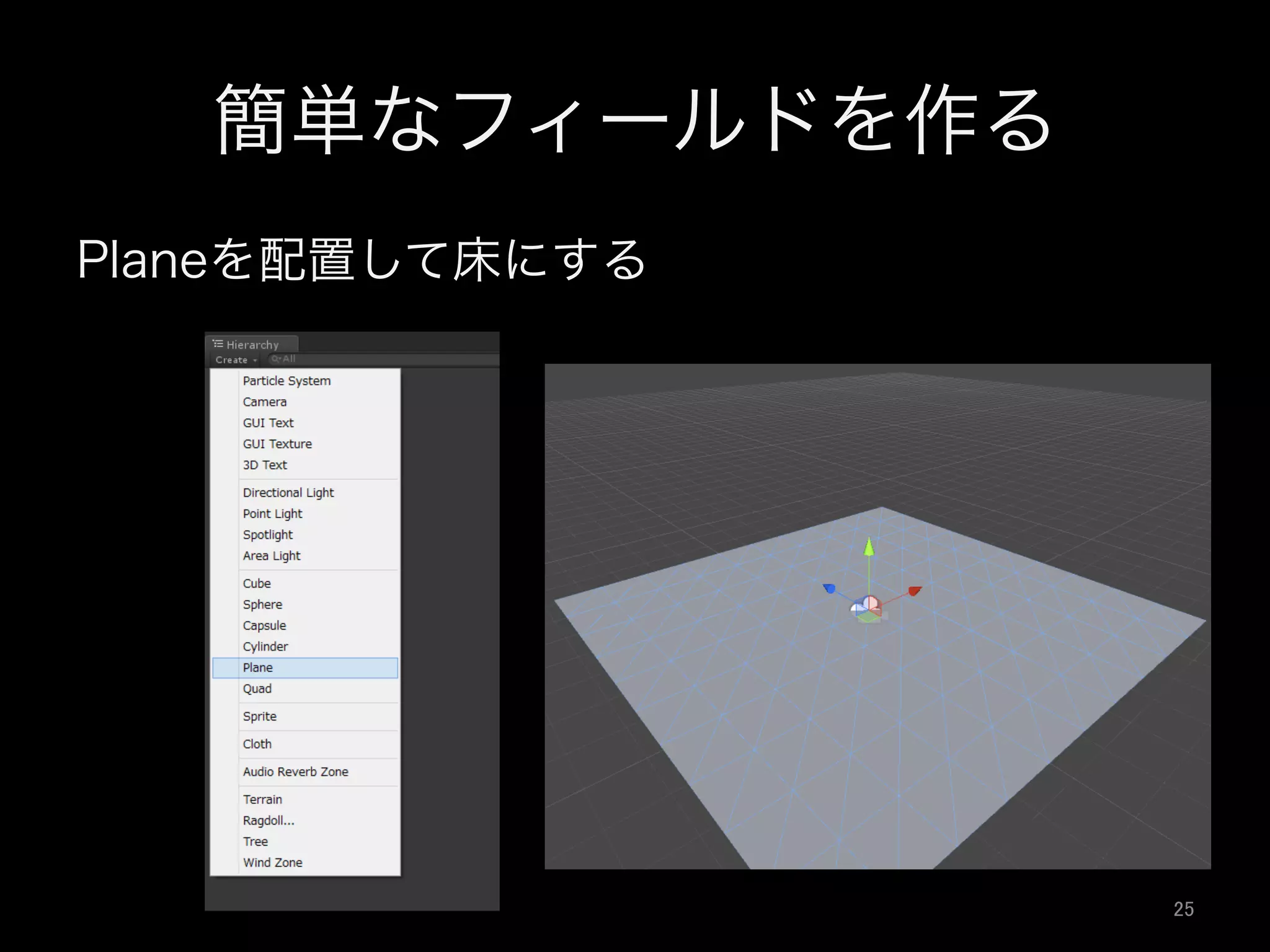1270x952 pixels.
Task: Click the blue Z-axis gizmo arrow
Action: pyautogui.click(x=829, y=588)
